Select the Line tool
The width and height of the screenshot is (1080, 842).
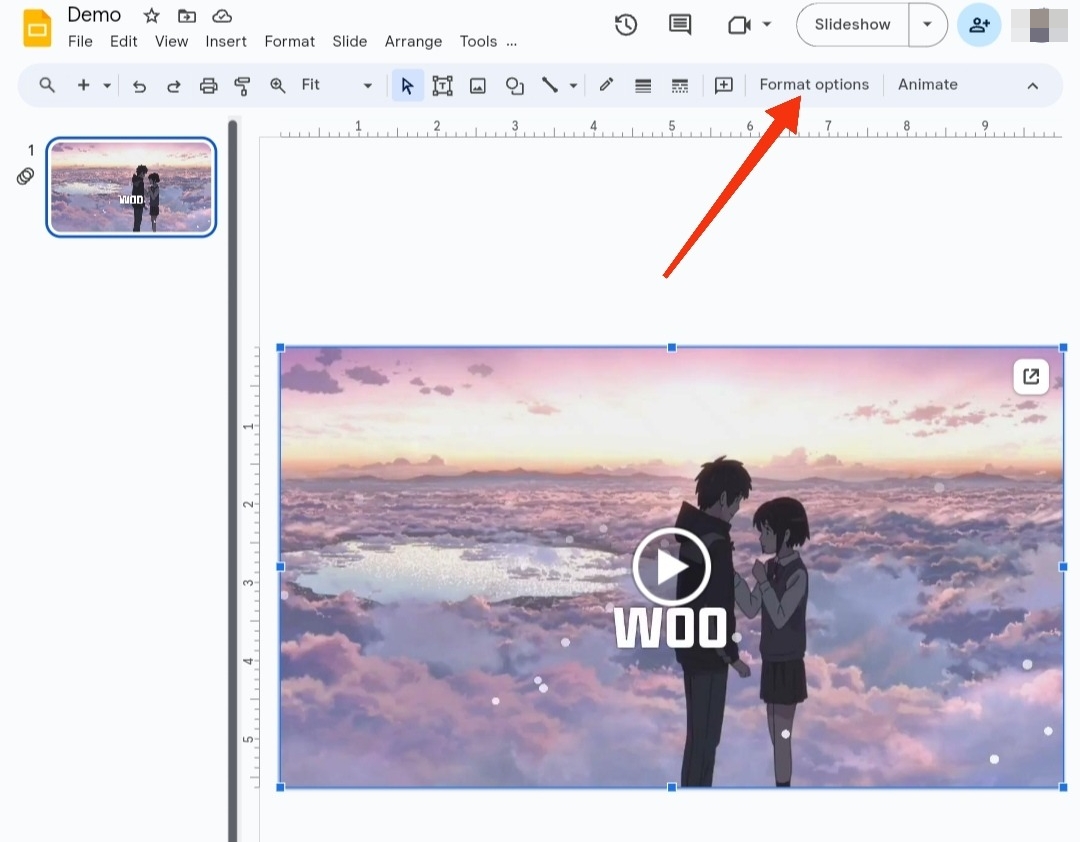click(x=551, y=85)
